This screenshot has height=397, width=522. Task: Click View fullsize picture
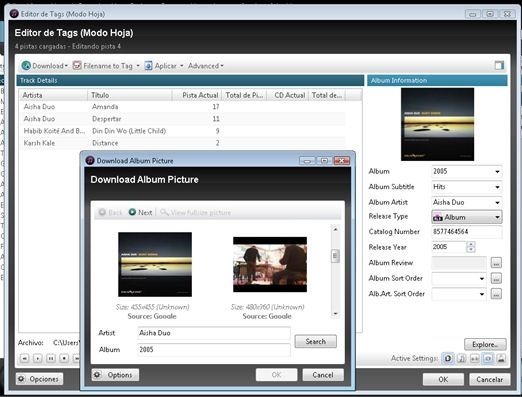pos(195,212)
